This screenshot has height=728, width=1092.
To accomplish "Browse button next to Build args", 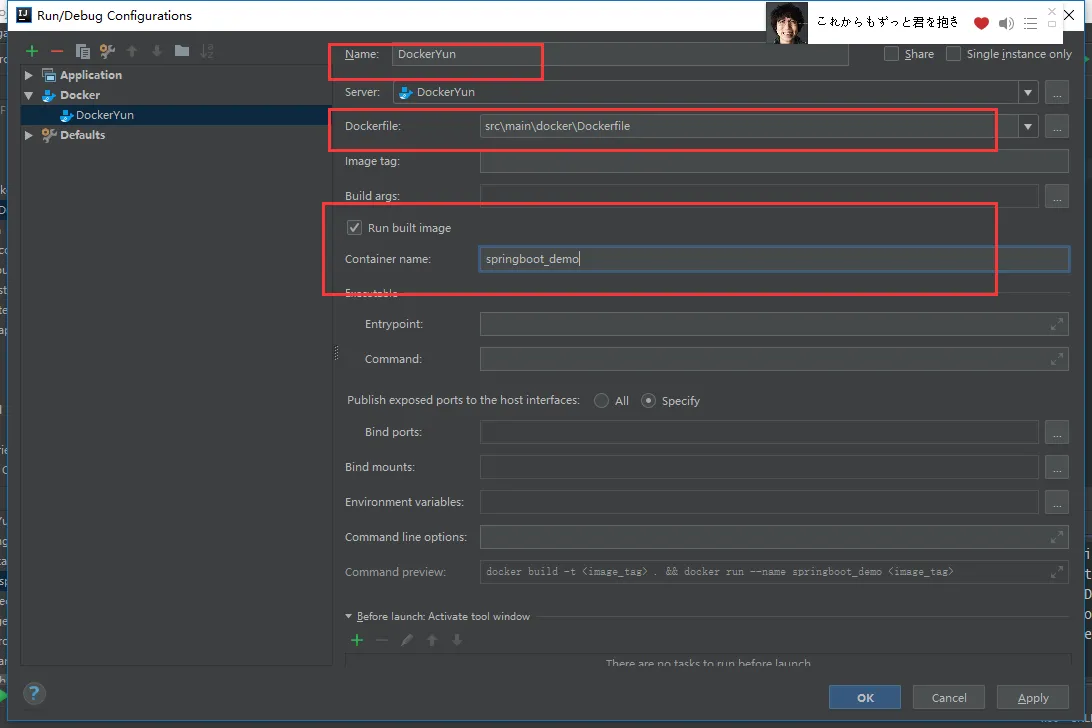I will point(1057,196).
